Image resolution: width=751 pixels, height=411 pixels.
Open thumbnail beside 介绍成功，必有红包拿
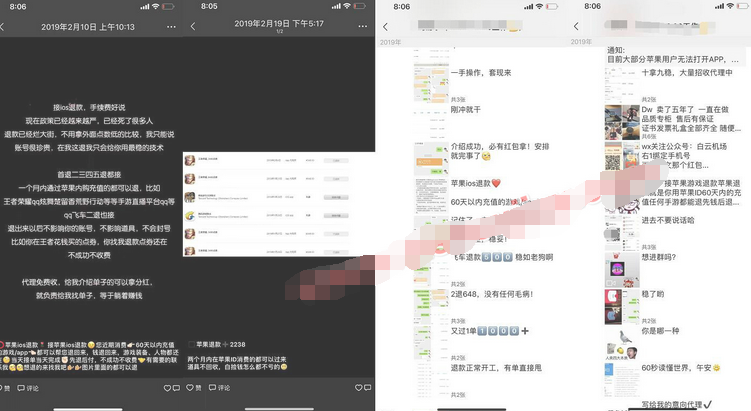point(431,159)
